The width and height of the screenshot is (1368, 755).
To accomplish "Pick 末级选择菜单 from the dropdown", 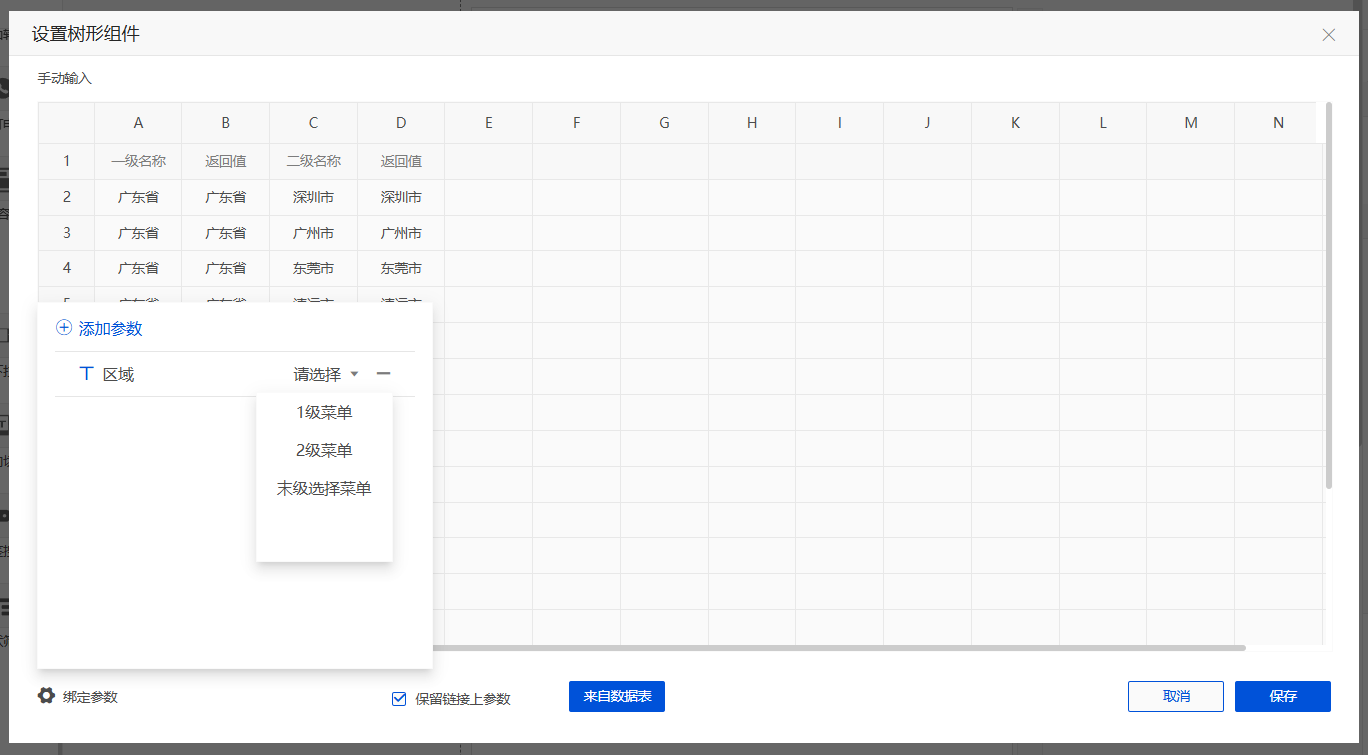I will pos(324,489).
